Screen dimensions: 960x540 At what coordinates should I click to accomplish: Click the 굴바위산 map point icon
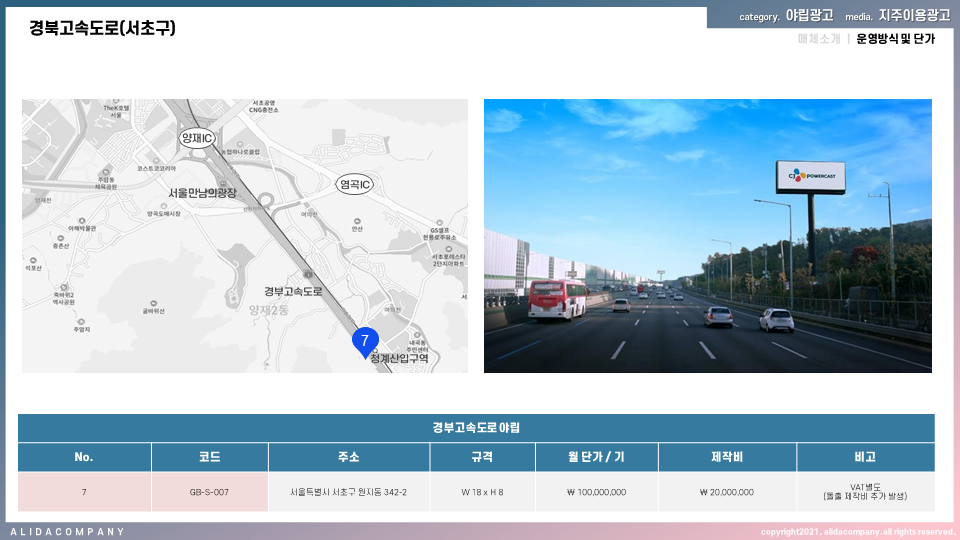pyautogui.click(x=152, y=302)
